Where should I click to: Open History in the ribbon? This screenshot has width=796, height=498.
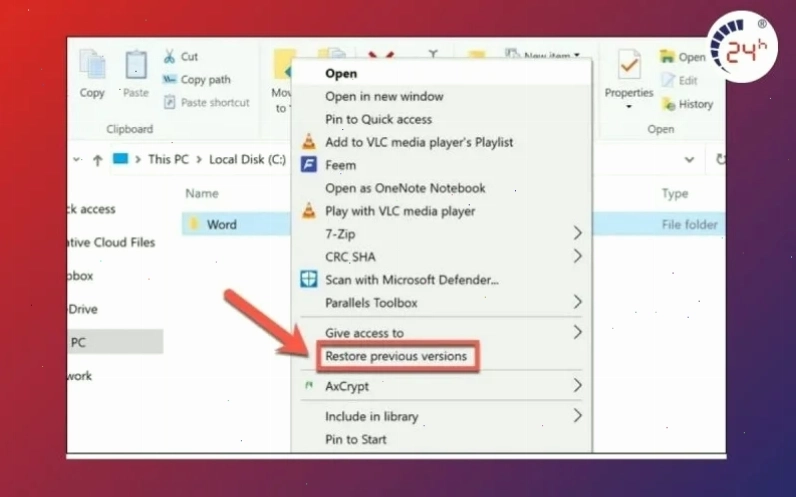pyautogui.click(x=687, y=104)
